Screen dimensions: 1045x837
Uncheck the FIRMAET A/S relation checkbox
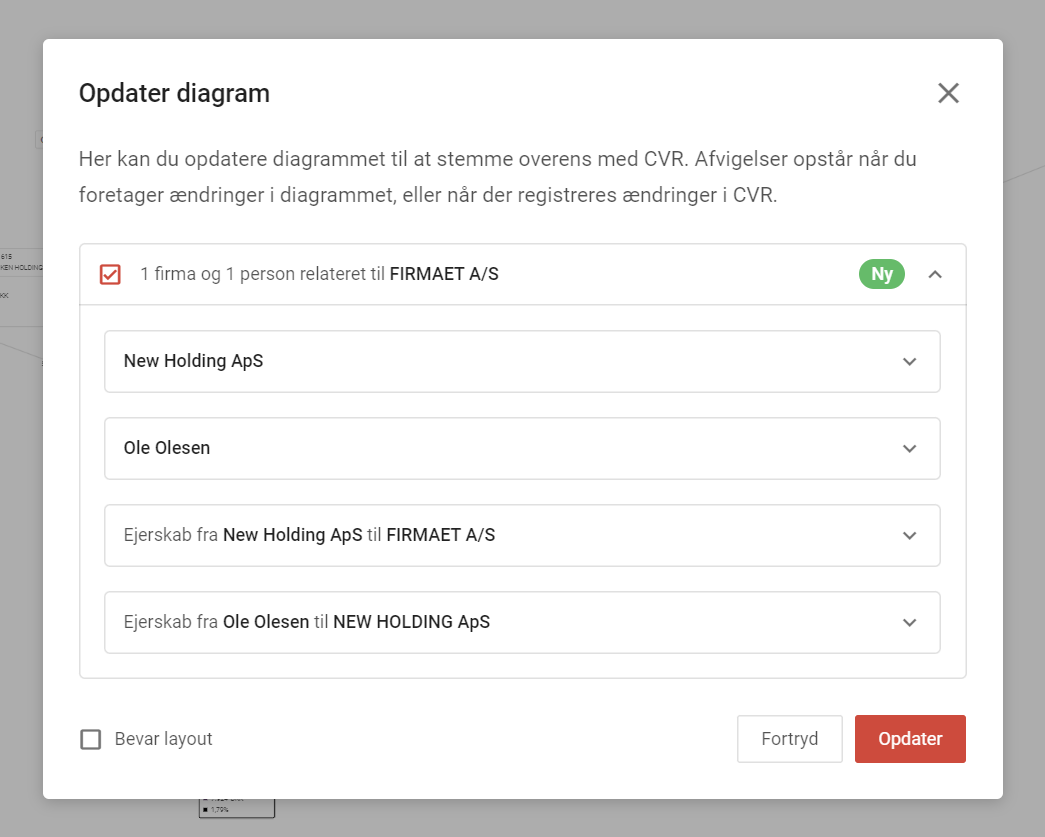tap(110, 274)
